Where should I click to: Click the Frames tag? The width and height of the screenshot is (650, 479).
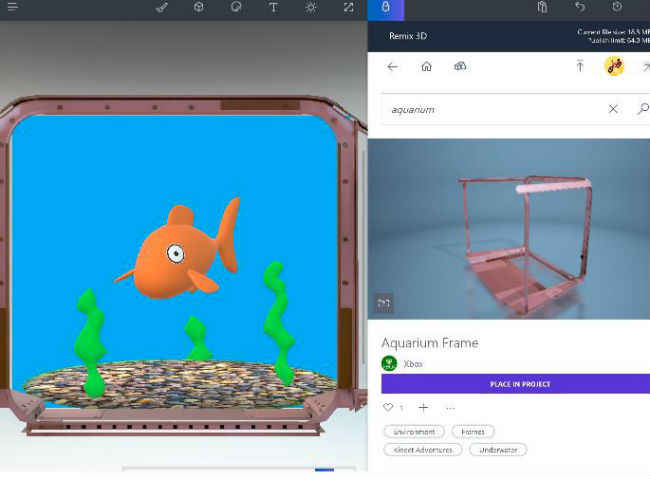click(x=473, y=432)
